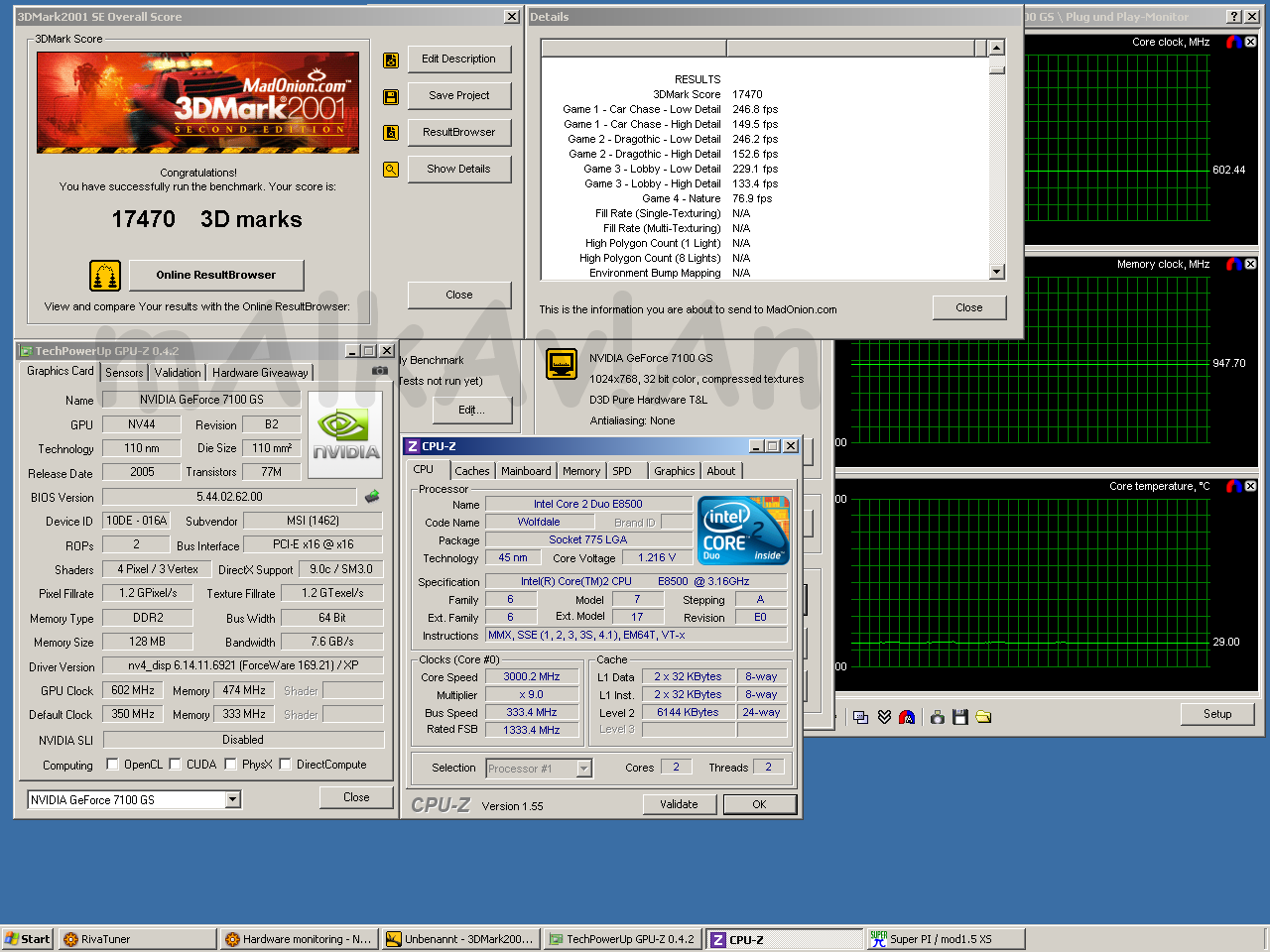Enable the DirectCompute checkbox in GPU-Z
Screen dimensions: 1270x952
pyautogui.click(x=285, y=765)
